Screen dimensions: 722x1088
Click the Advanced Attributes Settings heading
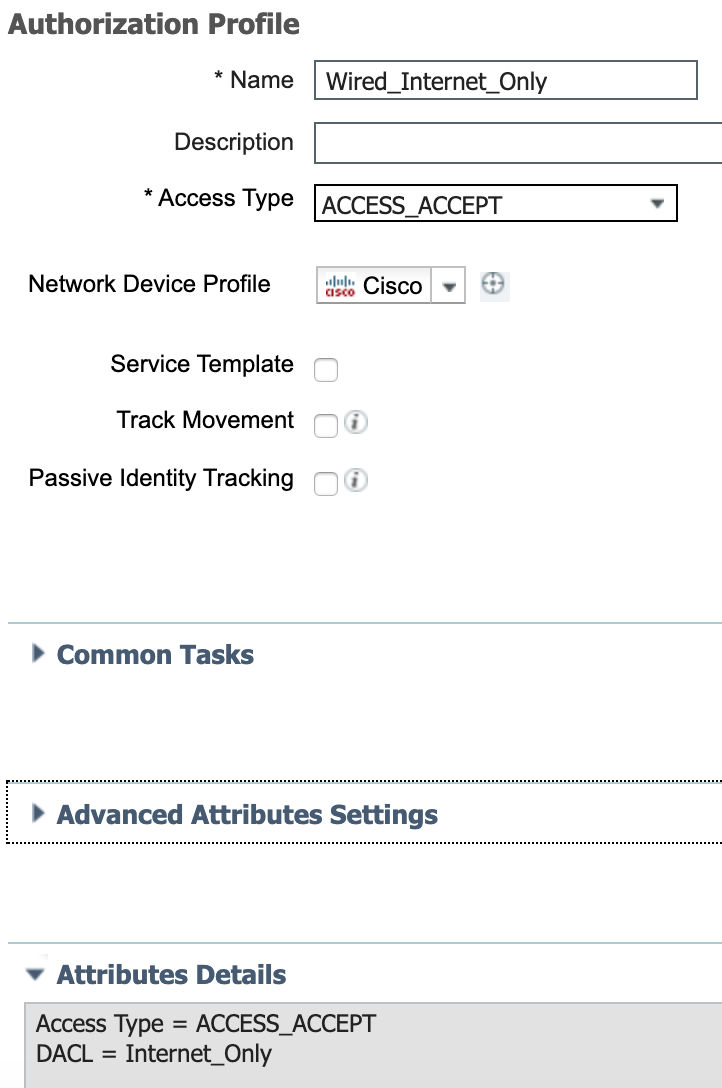tap(247, 815)
